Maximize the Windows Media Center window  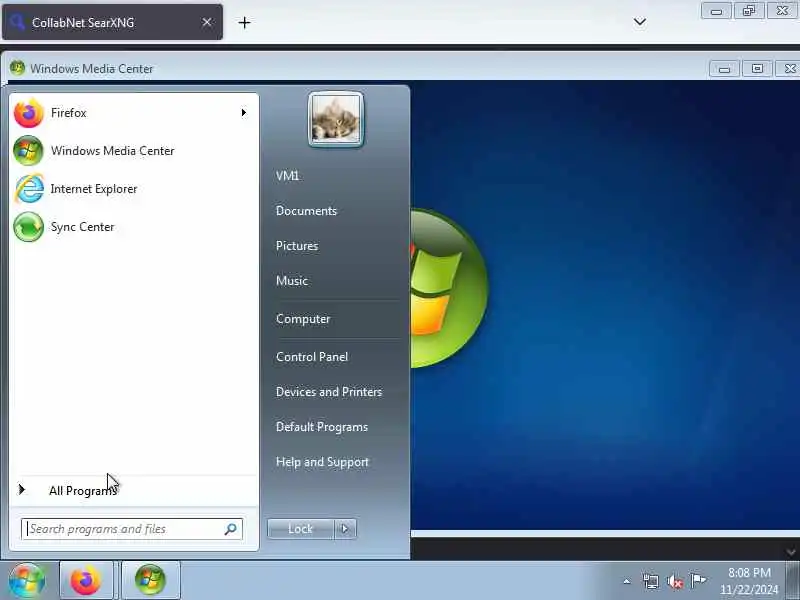click(x=757, y=69)
